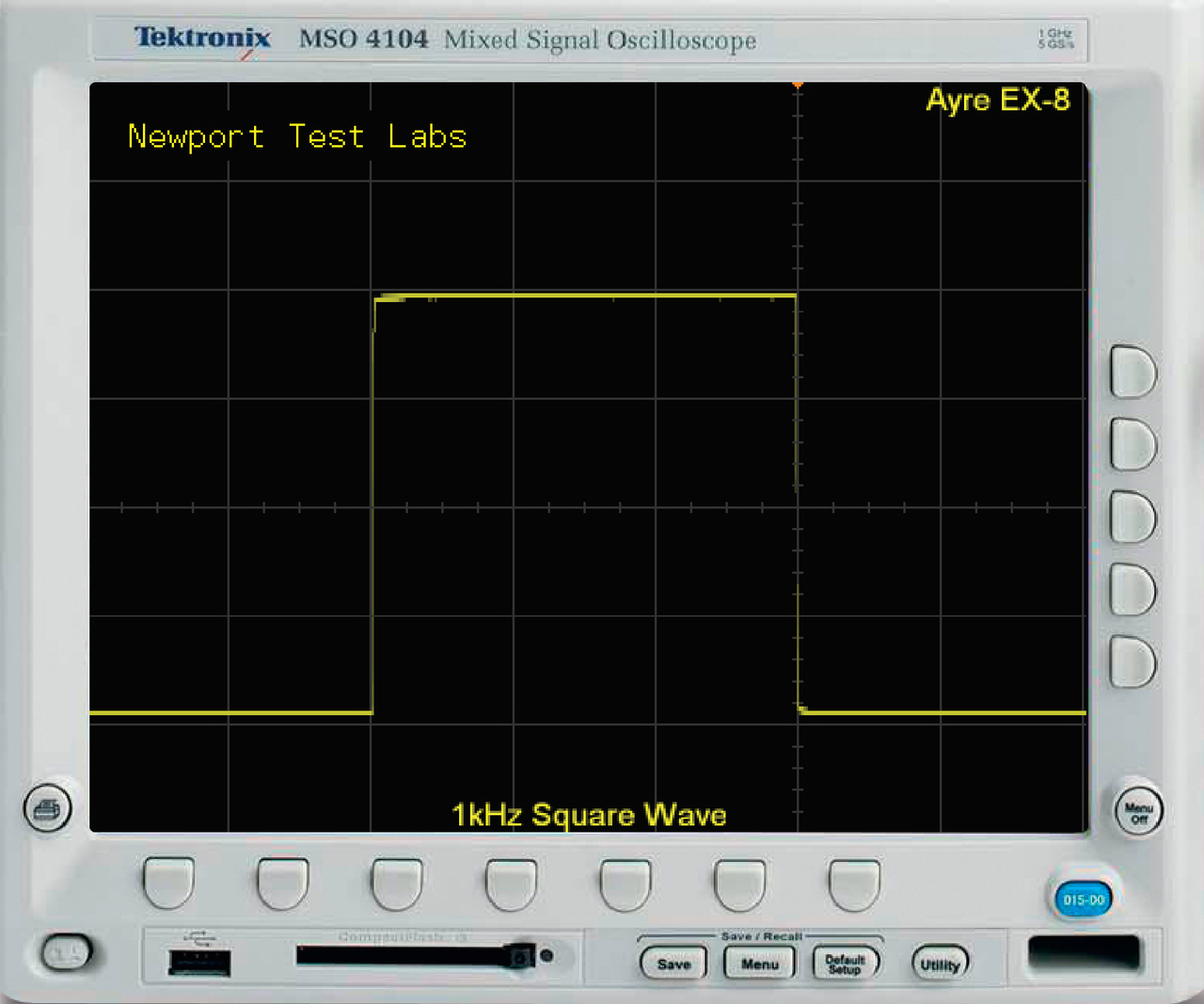Click the fourth bottom bezel button from left
This screenshot has width=1204, height=1004.
tap(511, 884)
